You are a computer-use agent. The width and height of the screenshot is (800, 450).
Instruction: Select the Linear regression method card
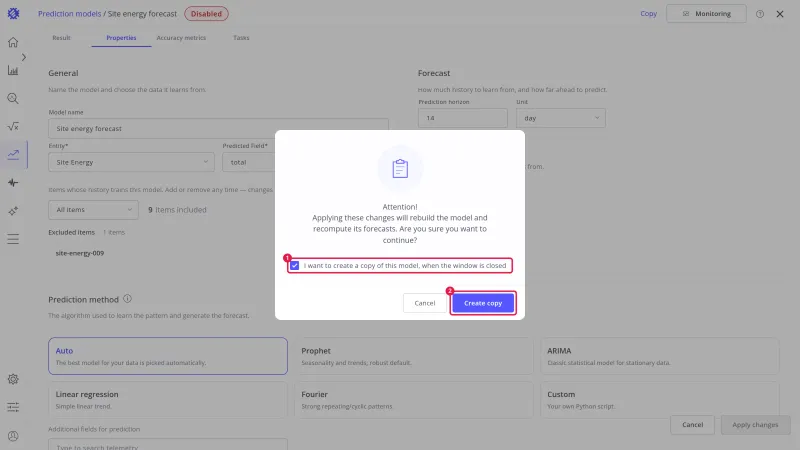pos(168,399)
